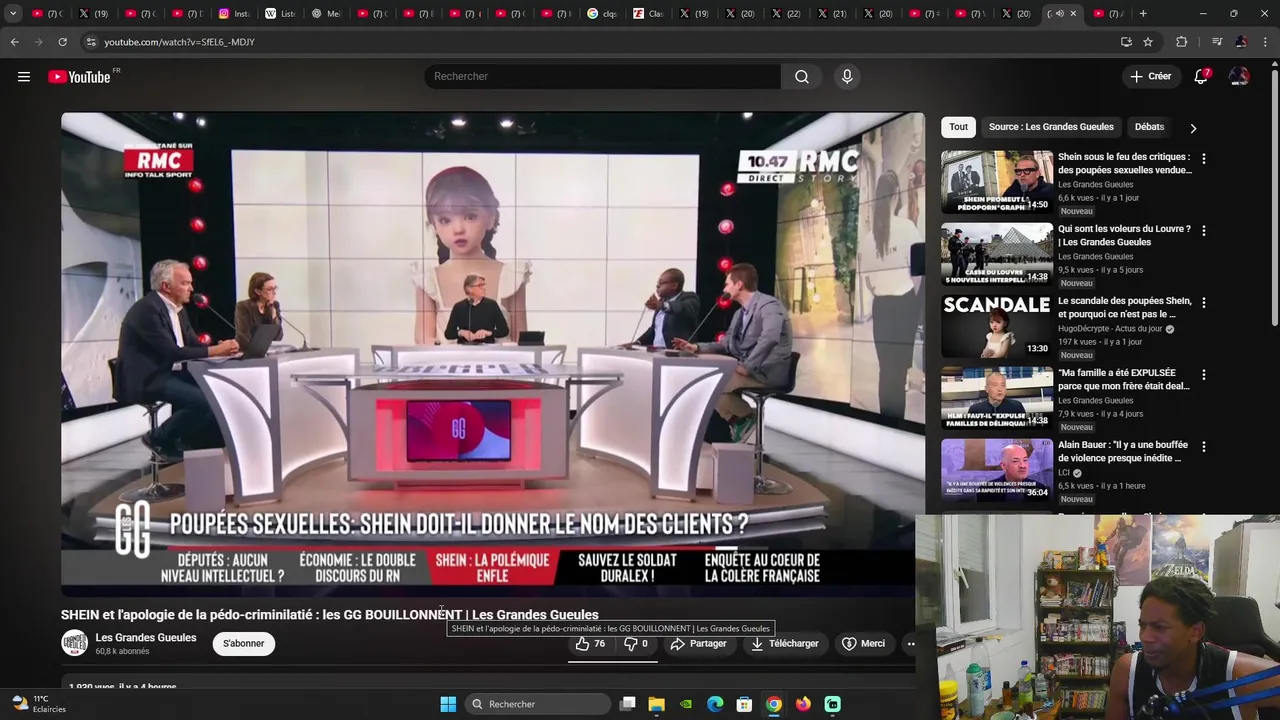Viewport: 1280px width, 720px height.
Task: Open the Chrome extensions puzzle icon
Action: [x=1181, y=42]
